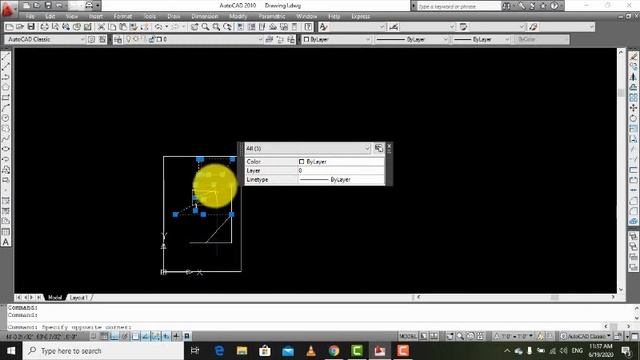The width and height of the screenshot is (640, 360).
Task: Click the Zoom Realtime magnifier icon
Action: point(205,27)
